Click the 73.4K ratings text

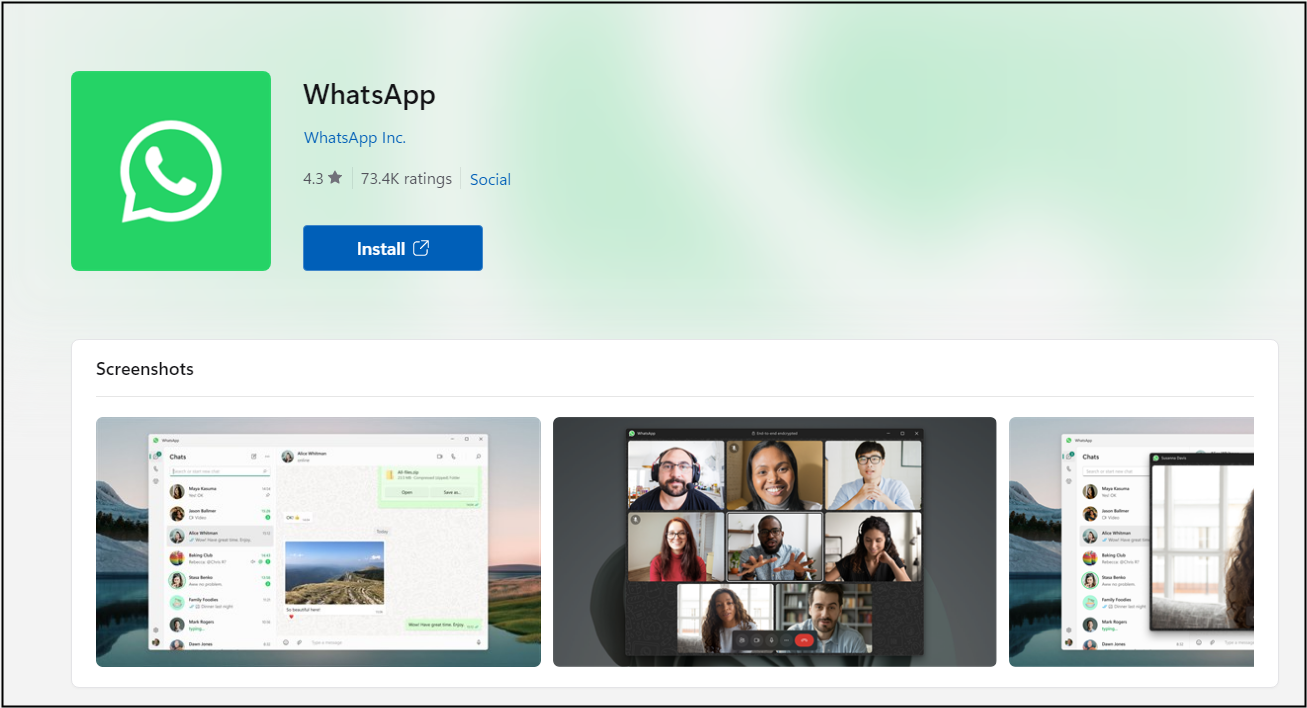[x=406, y=179]
